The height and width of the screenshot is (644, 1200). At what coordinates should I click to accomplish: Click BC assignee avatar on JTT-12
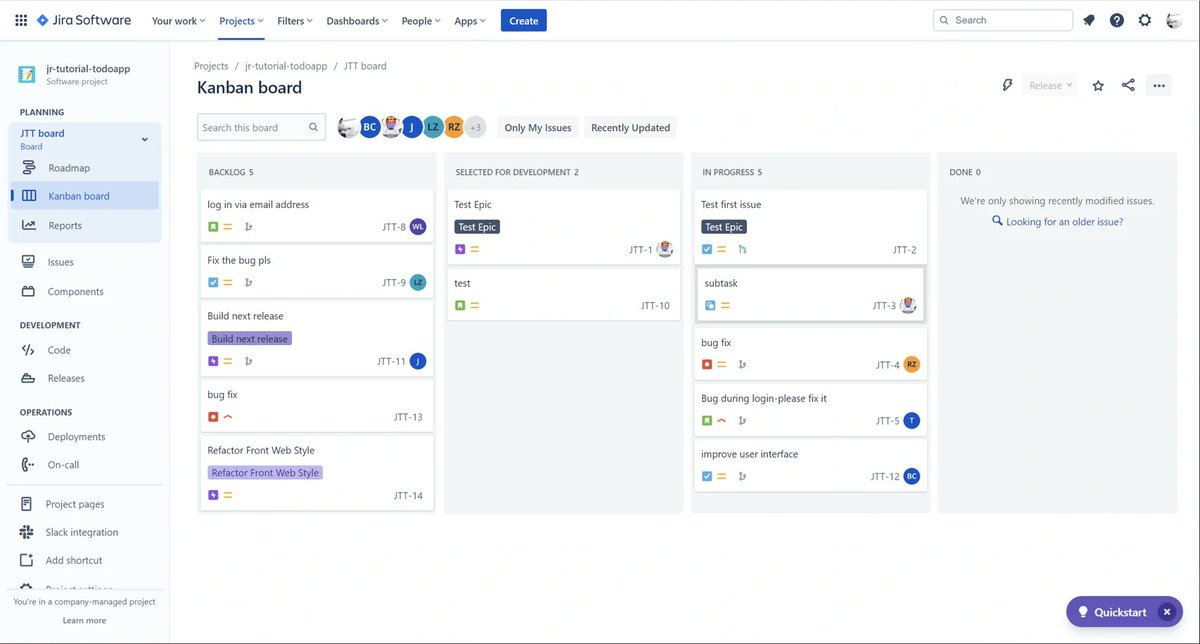coord(912,477)
